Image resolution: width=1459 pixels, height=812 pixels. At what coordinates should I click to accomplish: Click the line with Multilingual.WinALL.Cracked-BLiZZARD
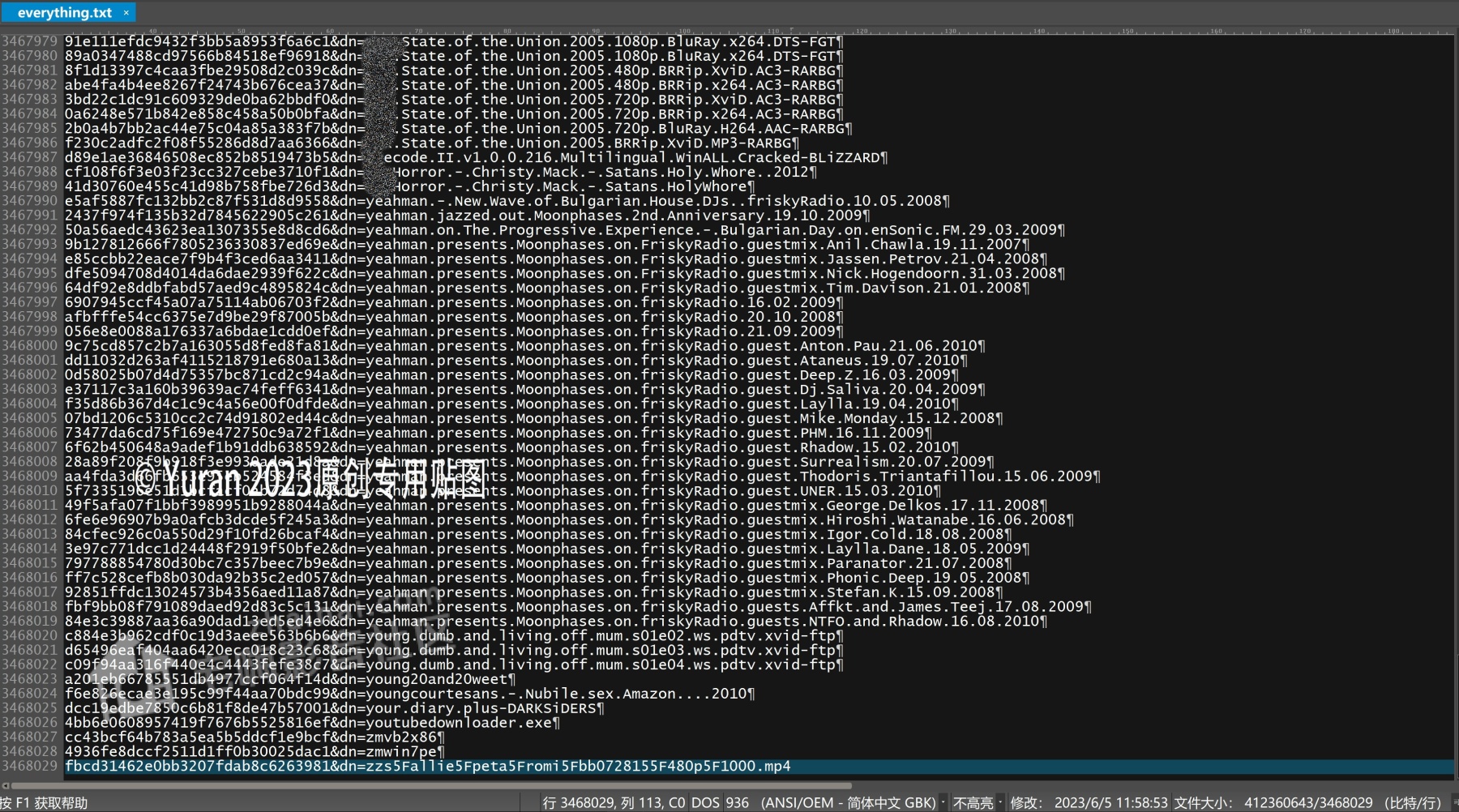(x=477, y=157)
